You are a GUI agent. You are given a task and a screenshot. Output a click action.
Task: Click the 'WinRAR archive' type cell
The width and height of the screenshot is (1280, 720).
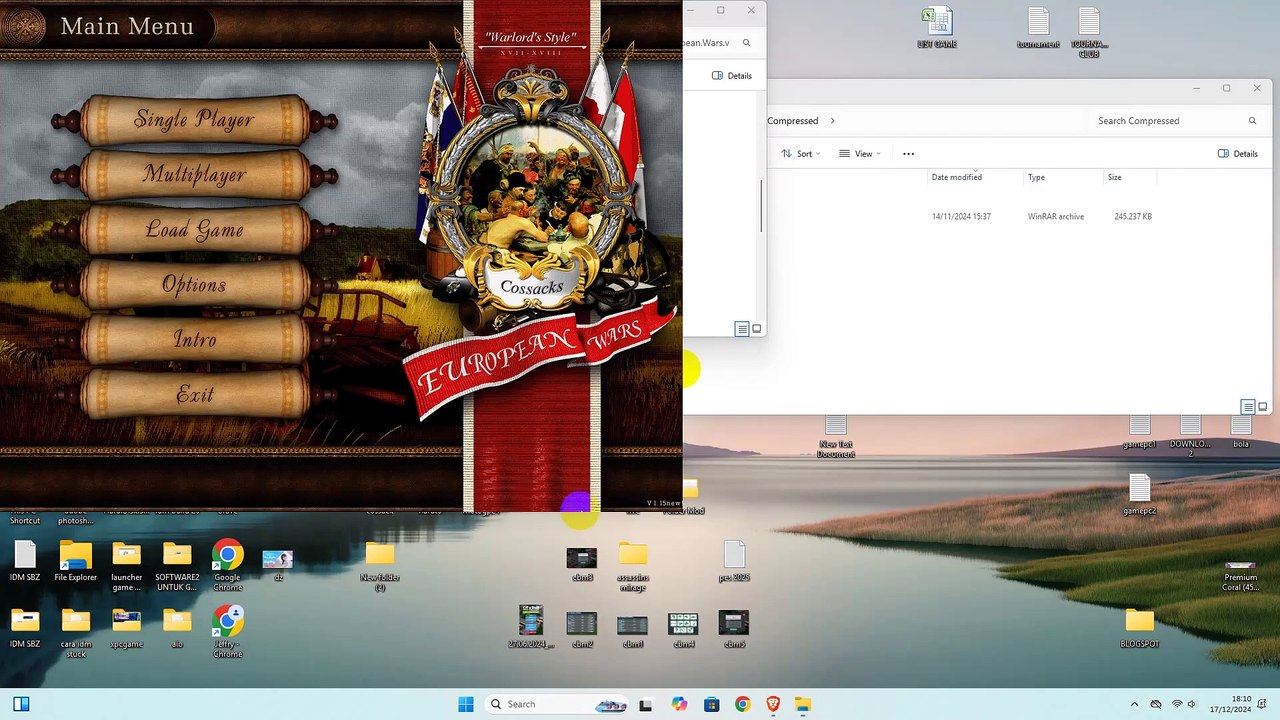(1056, 216)
